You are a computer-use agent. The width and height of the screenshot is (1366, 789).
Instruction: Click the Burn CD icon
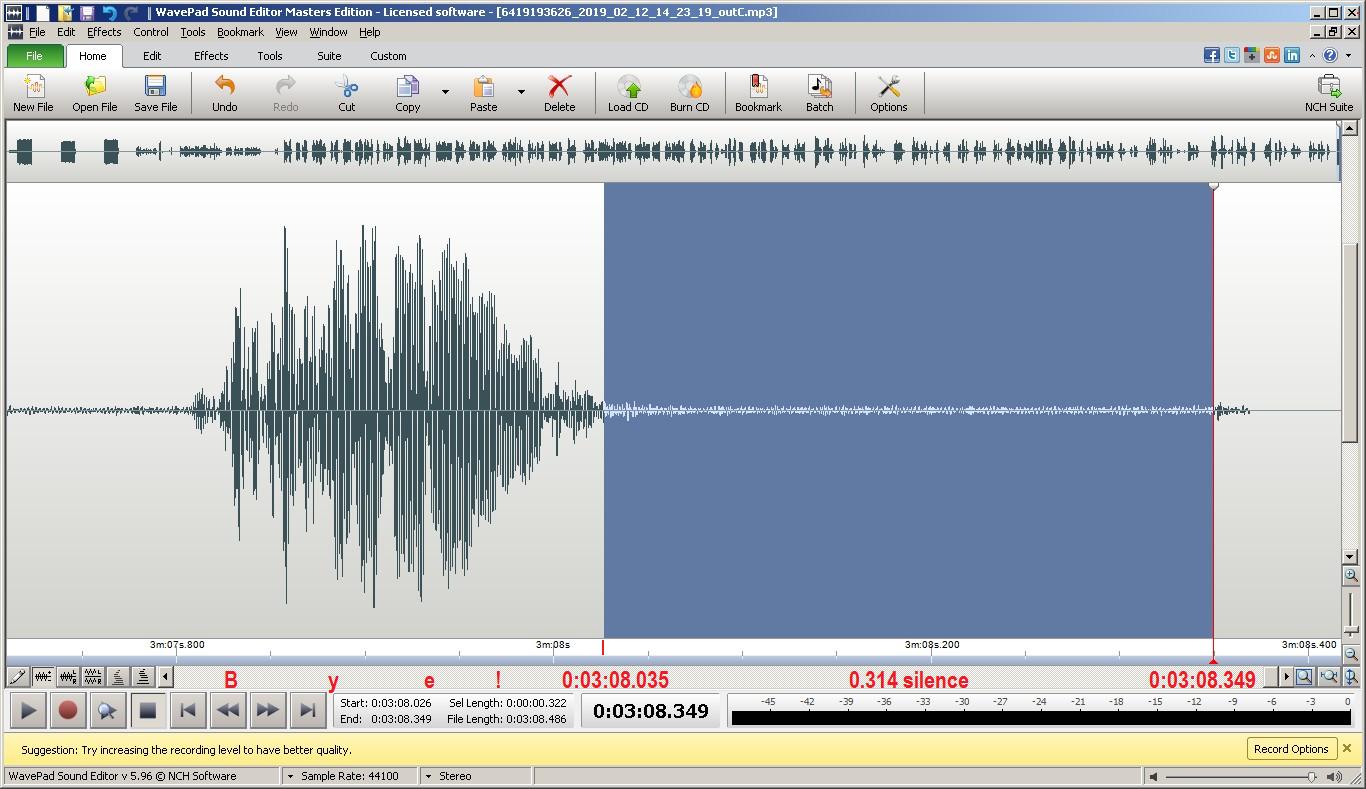[x=690, y=93]
